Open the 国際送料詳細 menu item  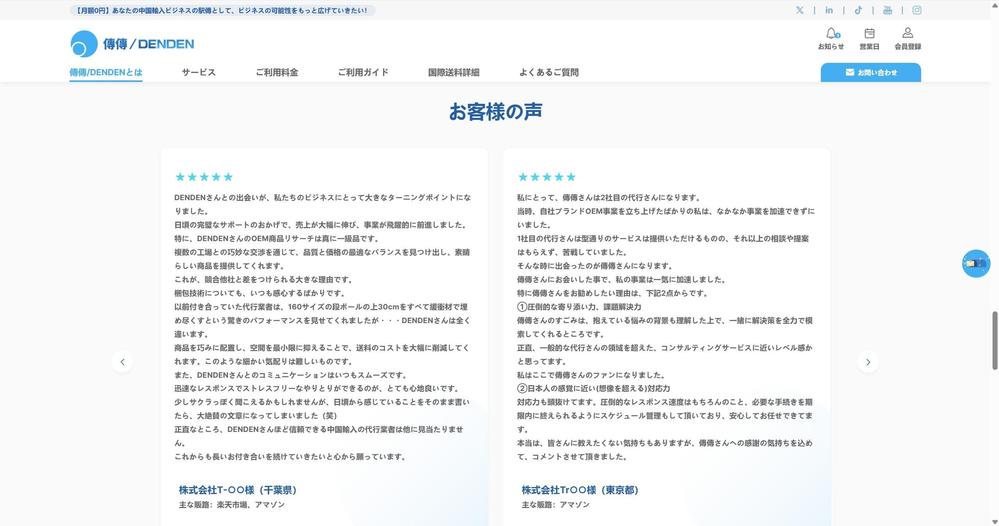(454, 73)
